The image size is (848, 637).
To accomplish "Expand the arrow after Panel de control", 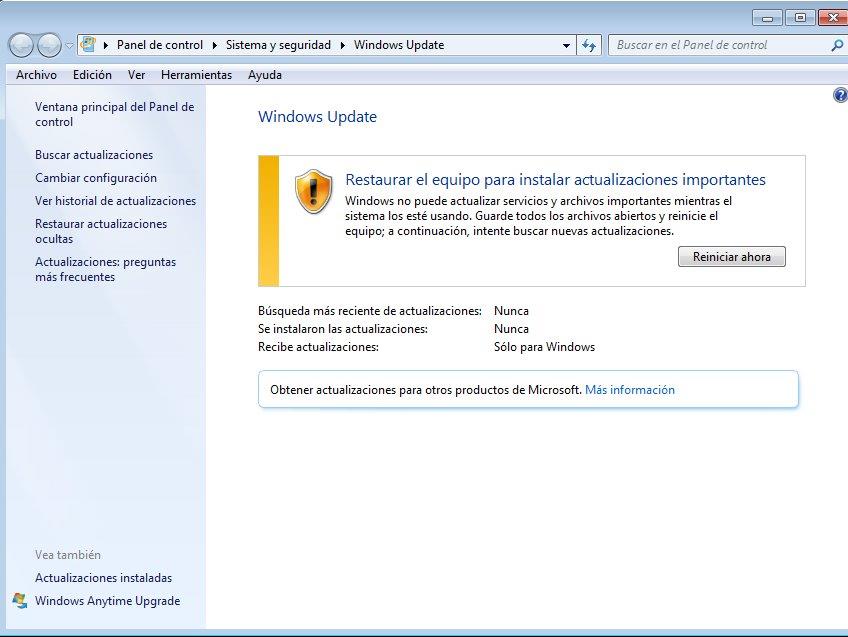I will [x=214, y=45].
